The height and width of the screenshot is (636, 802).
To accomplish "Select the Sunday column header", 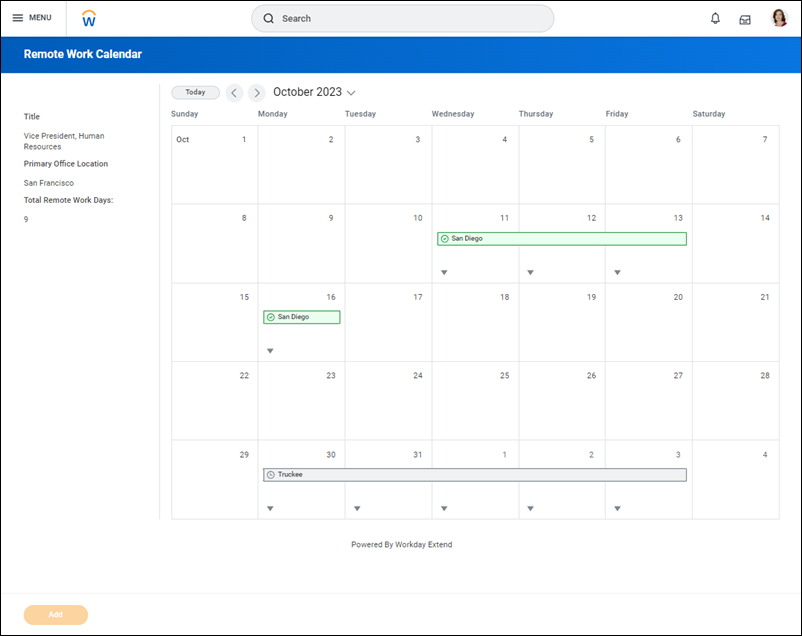I will point(185,114).
